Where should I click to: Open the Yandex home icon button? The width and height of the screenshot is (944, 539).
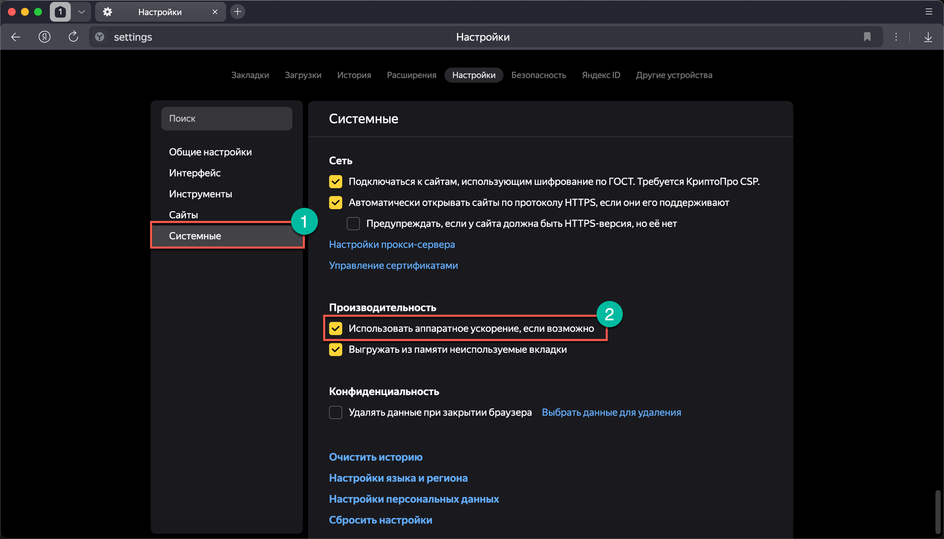point(45,37)
